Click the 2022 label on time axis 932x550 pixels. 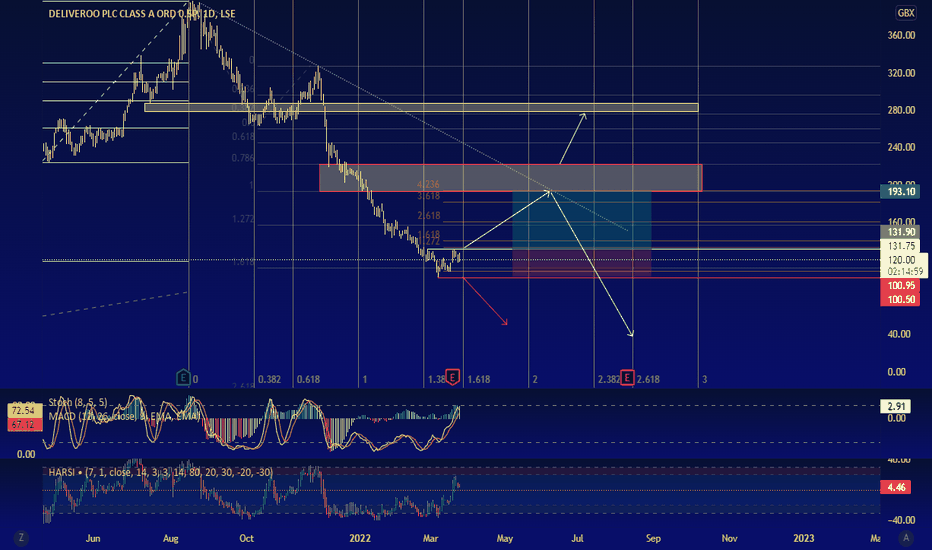(x=360, y=538)
